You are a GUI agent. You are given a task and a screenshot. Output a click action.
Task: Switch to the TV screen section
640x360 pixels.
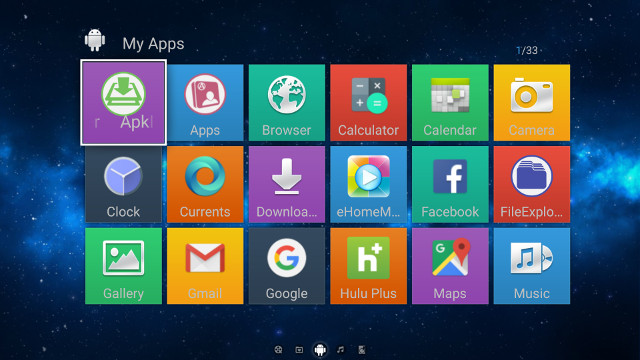[x=299, y=350]
